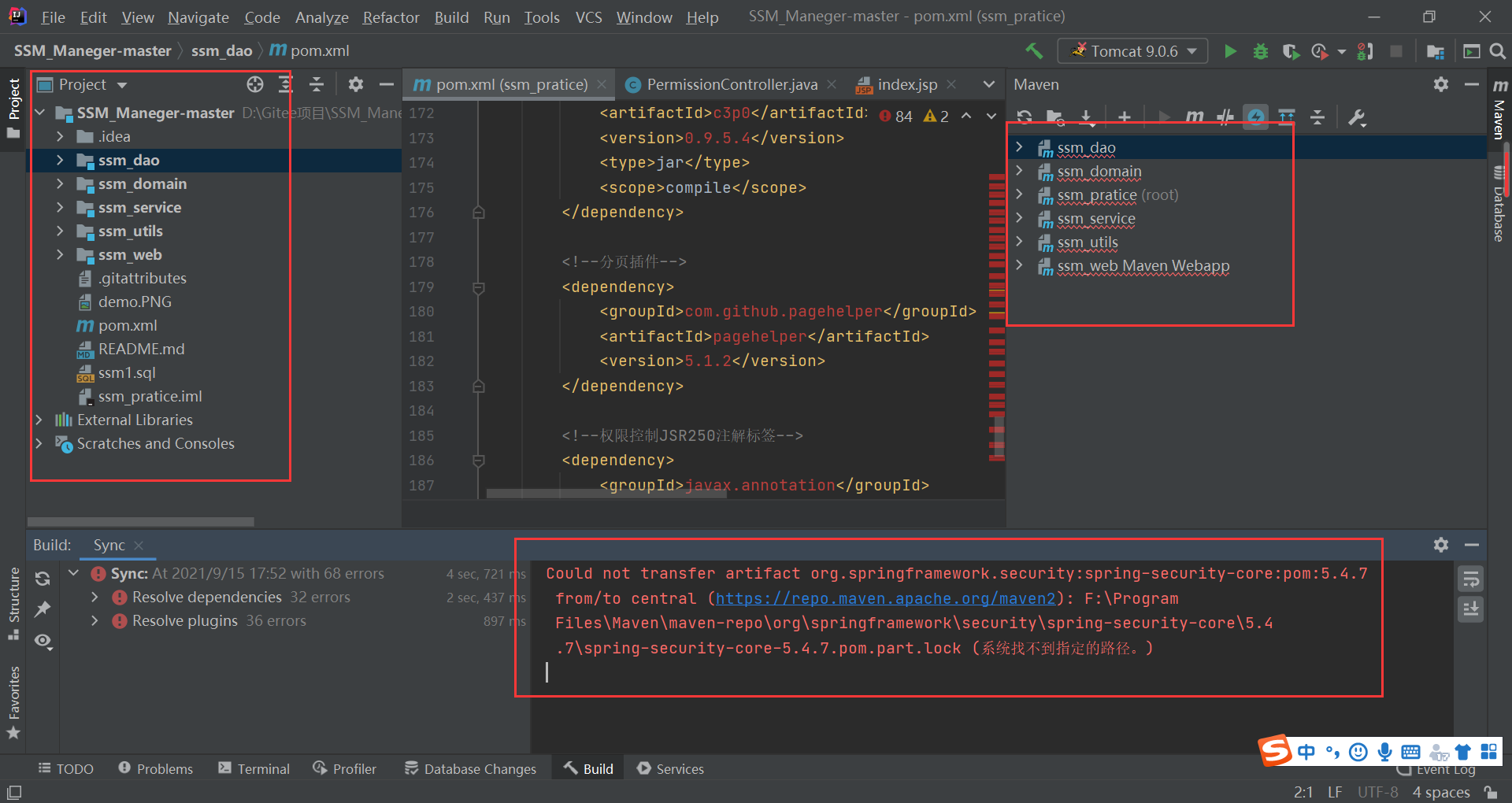
Task: Start debugging with the green bug icon
Action: 1260,51
